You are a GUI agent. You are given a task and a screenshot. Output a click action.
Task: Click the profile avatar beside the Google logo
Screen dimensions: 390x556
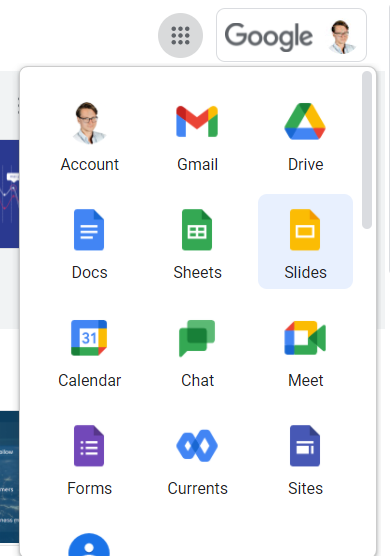click(x=342, y=37)
